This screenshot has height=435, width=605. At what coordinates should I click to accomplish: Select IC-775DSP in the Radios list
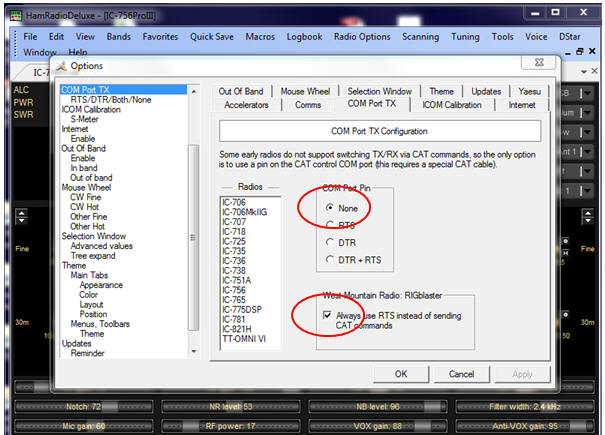[x=242, y=310]
